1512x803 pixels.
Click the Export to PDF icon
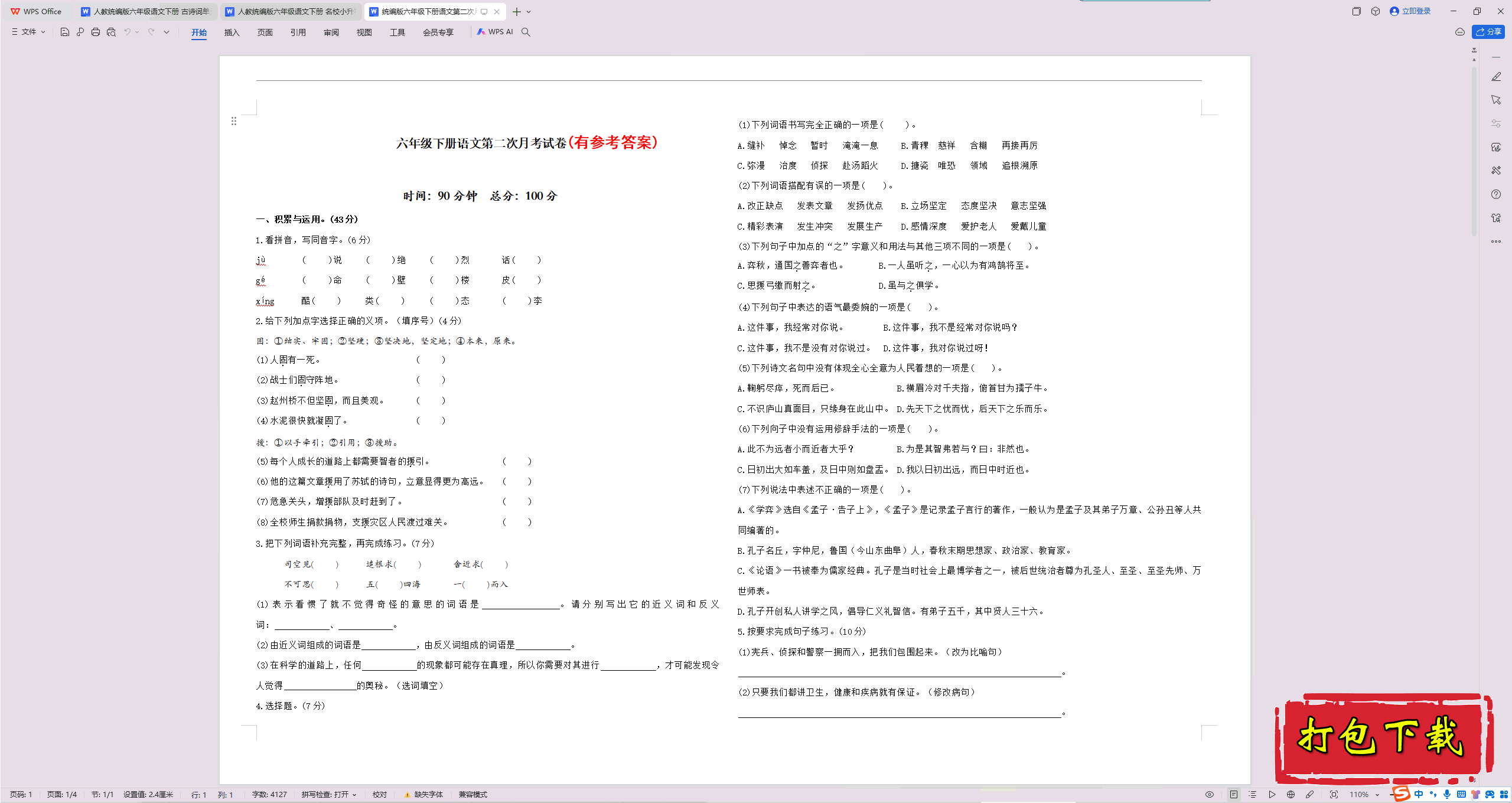click(80, 32)
